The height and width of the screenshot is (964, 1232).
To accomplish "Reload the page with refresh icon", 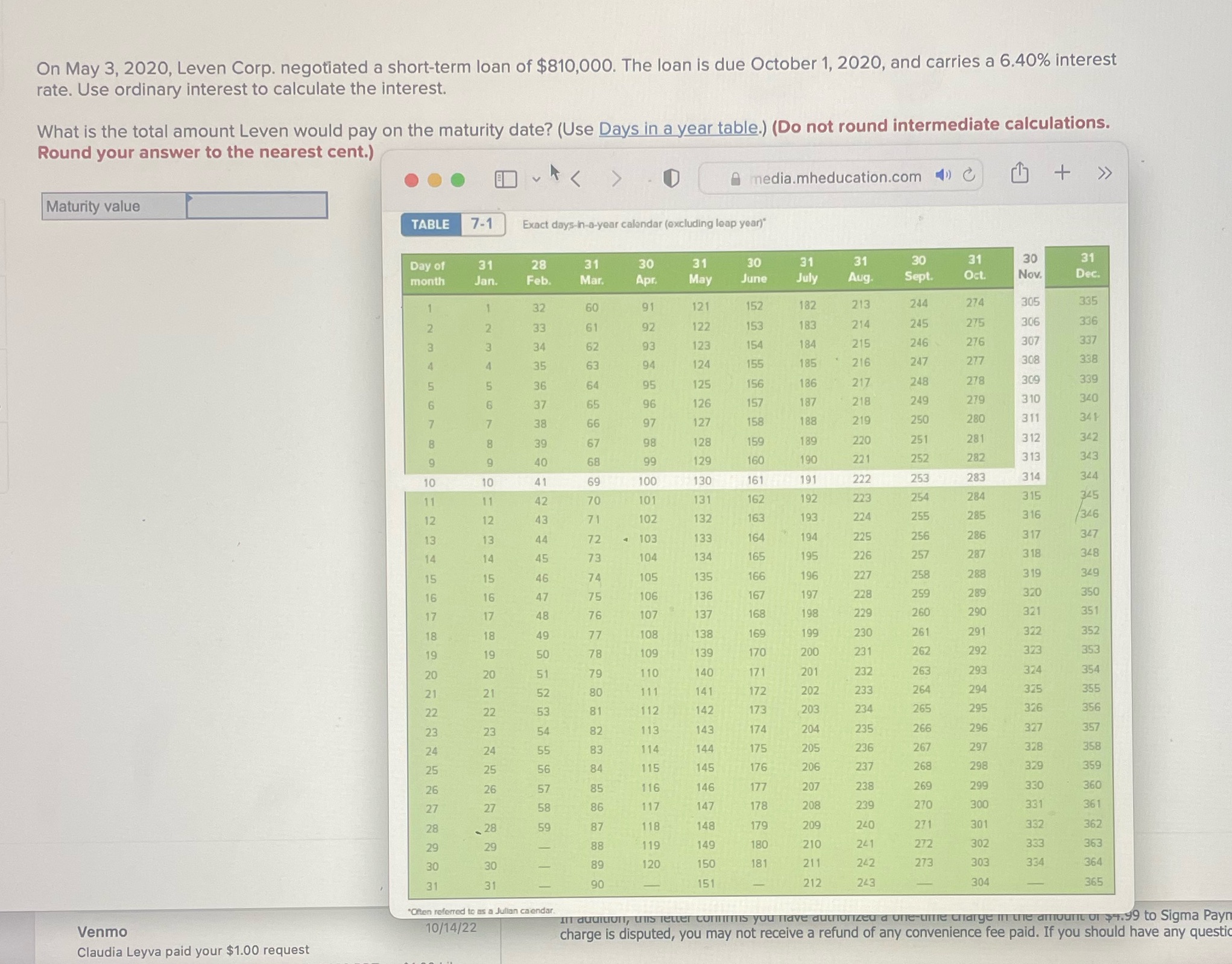I will tap(968, 175).
